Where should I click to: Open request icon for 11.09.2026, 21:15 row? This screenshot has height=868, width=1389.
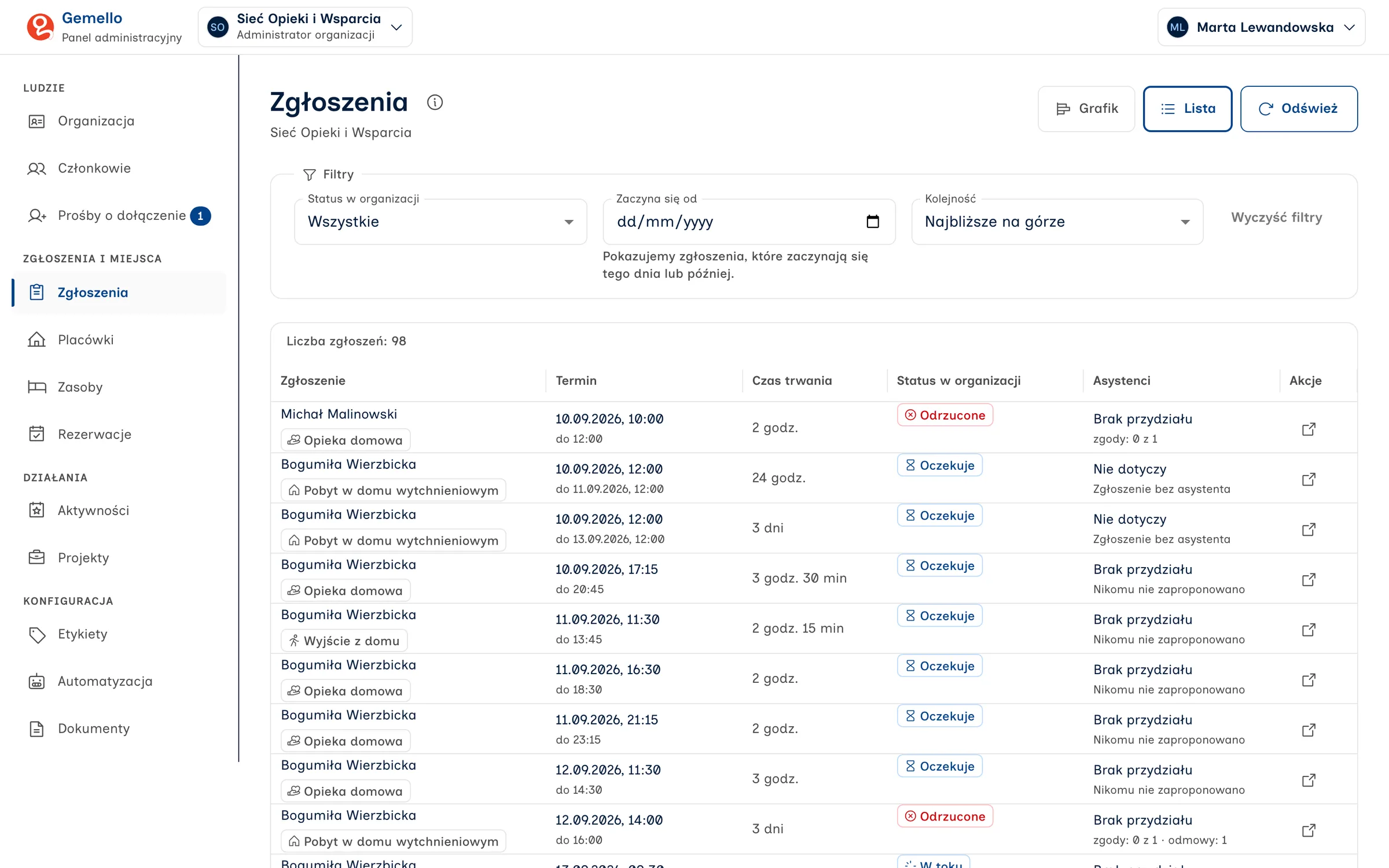1309,730
